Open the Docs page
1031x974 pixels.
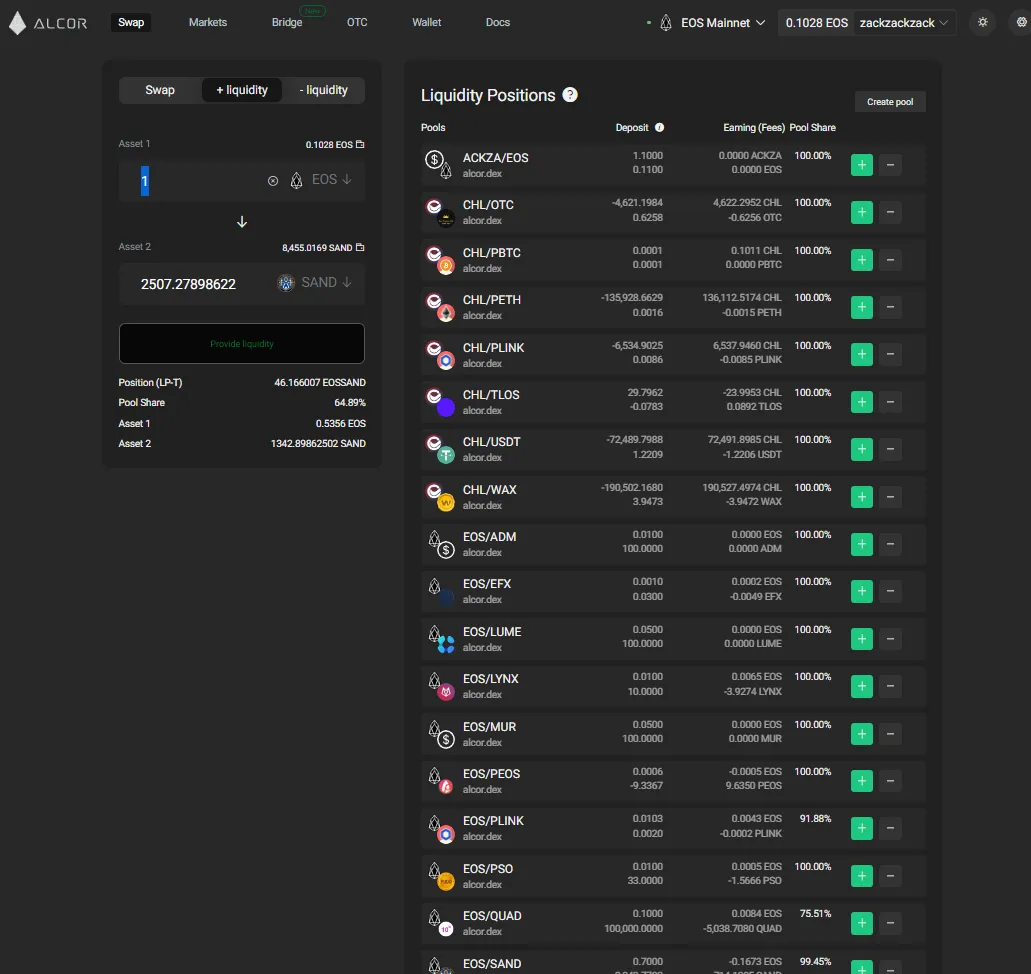click(x=498, y=22)
